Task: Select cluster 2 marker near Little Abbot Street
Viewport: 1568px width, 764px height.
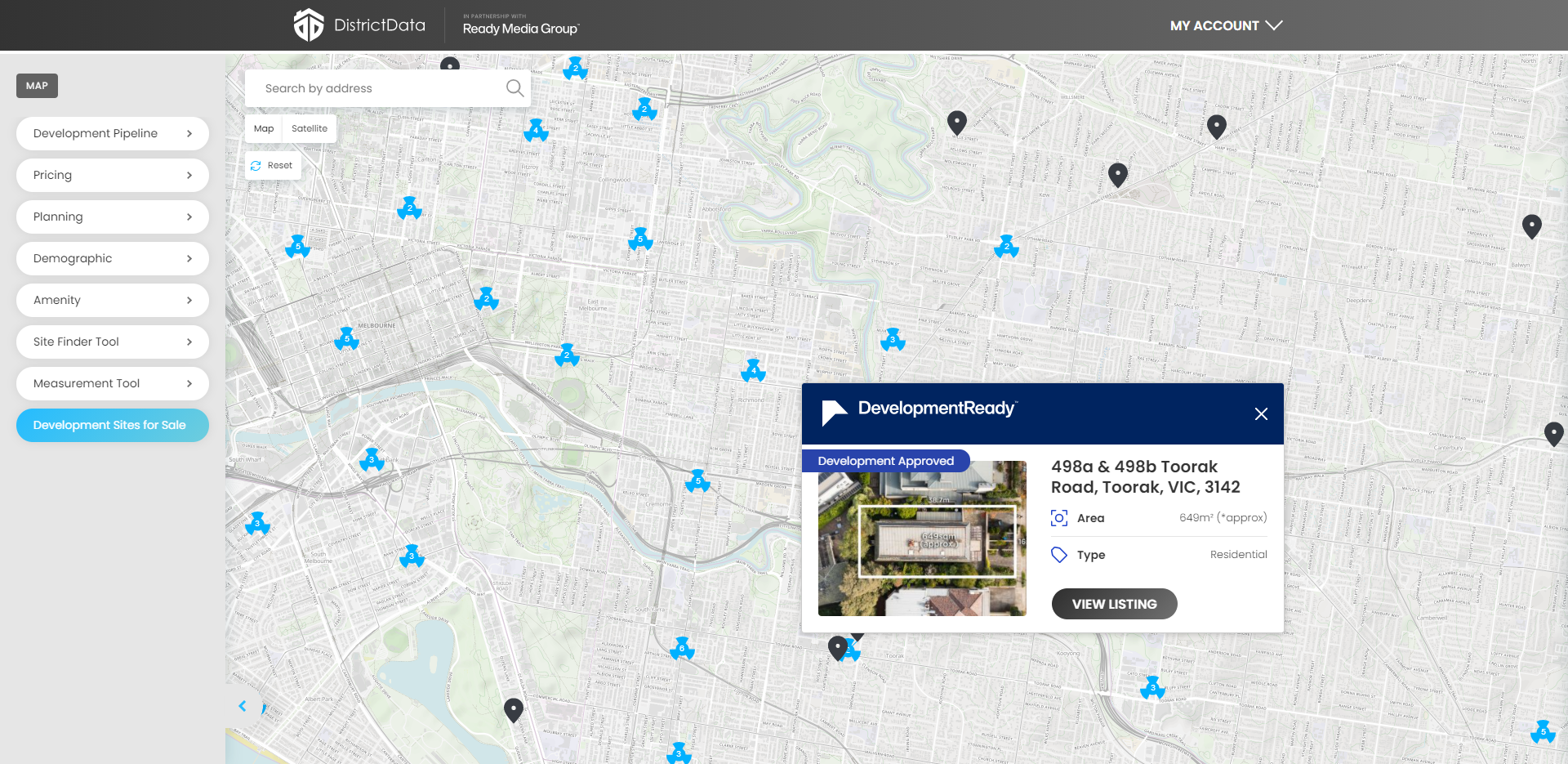Action: pyautogui.click(x=644, y=108)
